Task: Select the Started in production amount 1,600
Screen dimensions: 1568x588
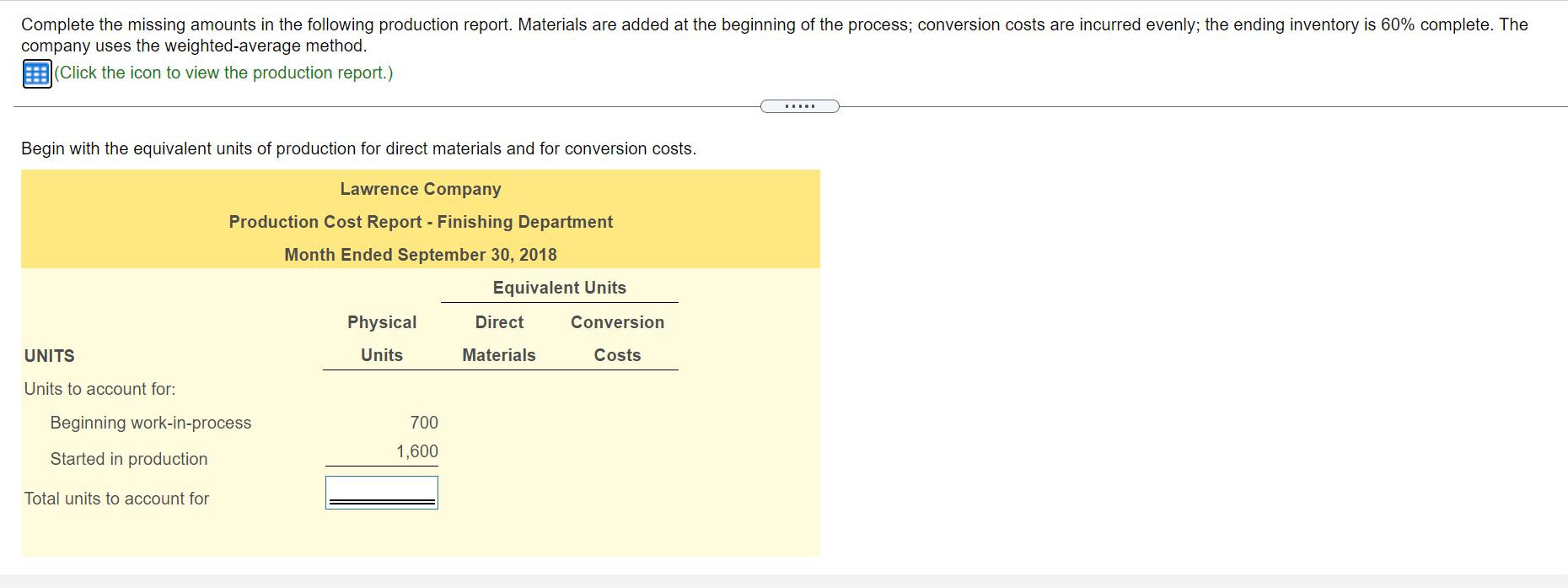Action: point(416,451)
